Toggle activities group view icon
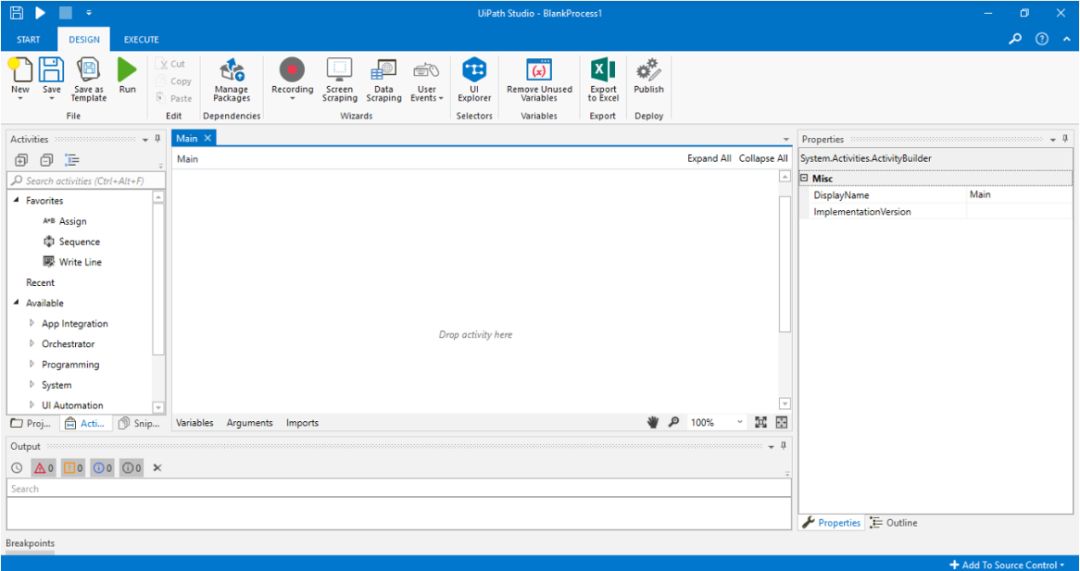 (72, 160)
